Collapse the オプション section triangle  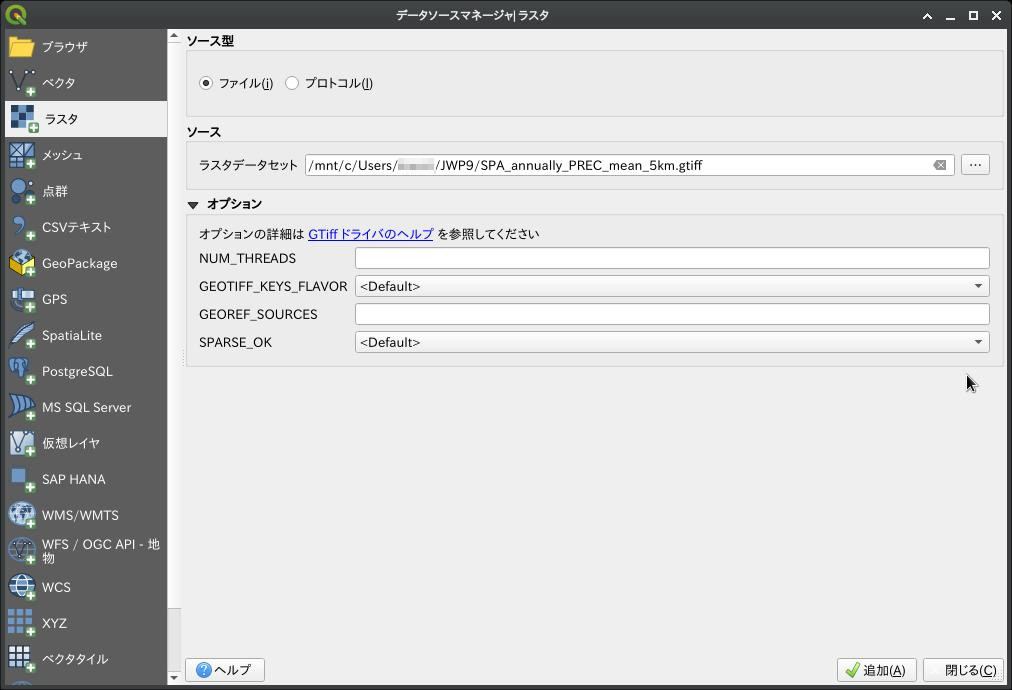193,205
